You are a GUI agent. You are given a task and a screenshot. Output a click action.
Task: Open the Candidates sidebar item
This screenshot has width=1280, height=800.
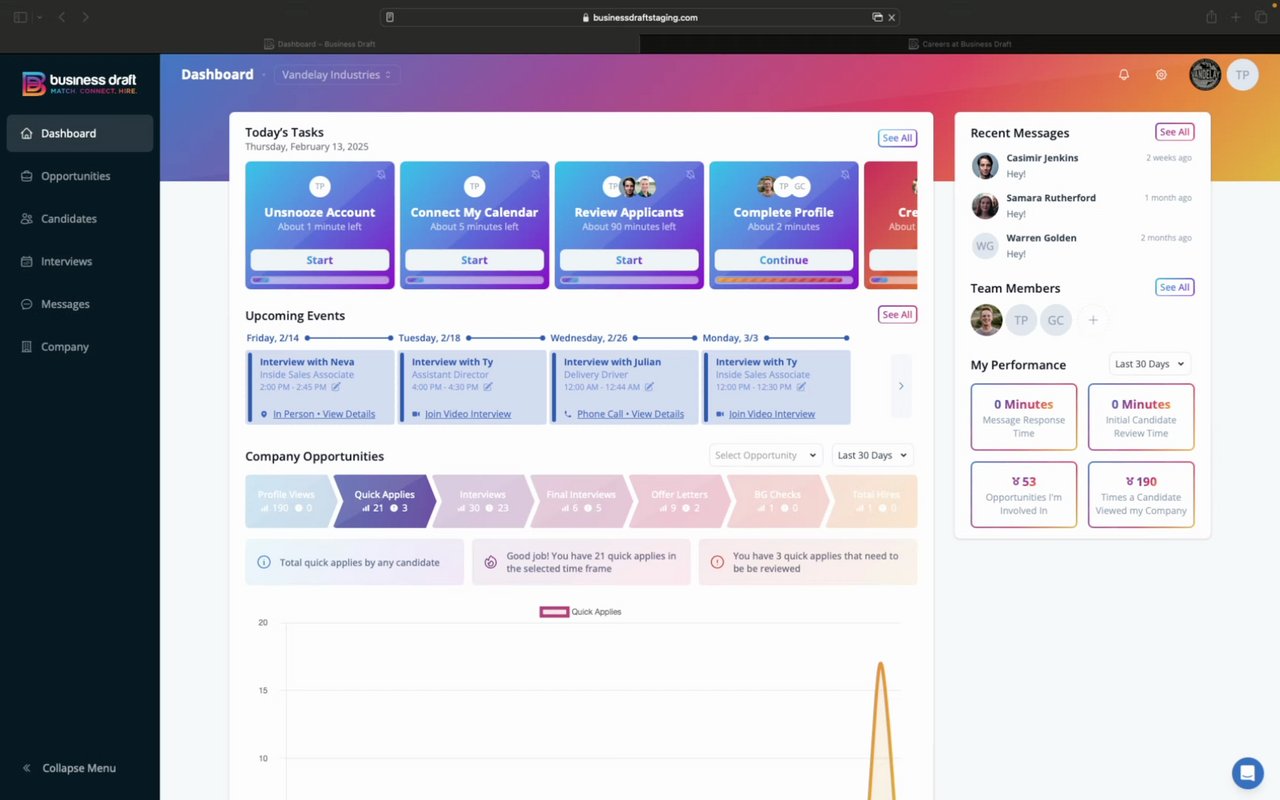tap(80, 219)
